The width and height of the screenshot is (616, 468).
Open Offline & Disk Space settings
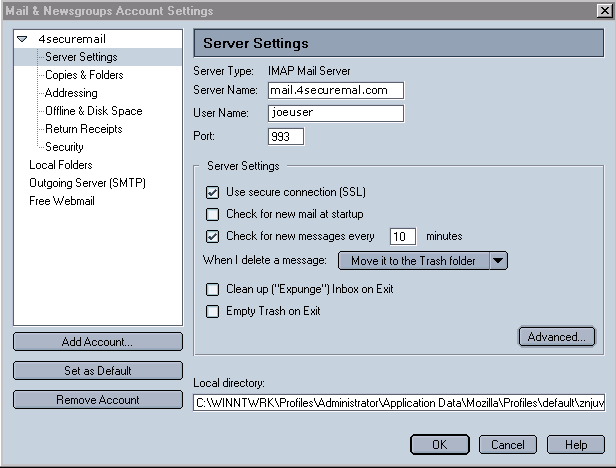coord(94,111)
